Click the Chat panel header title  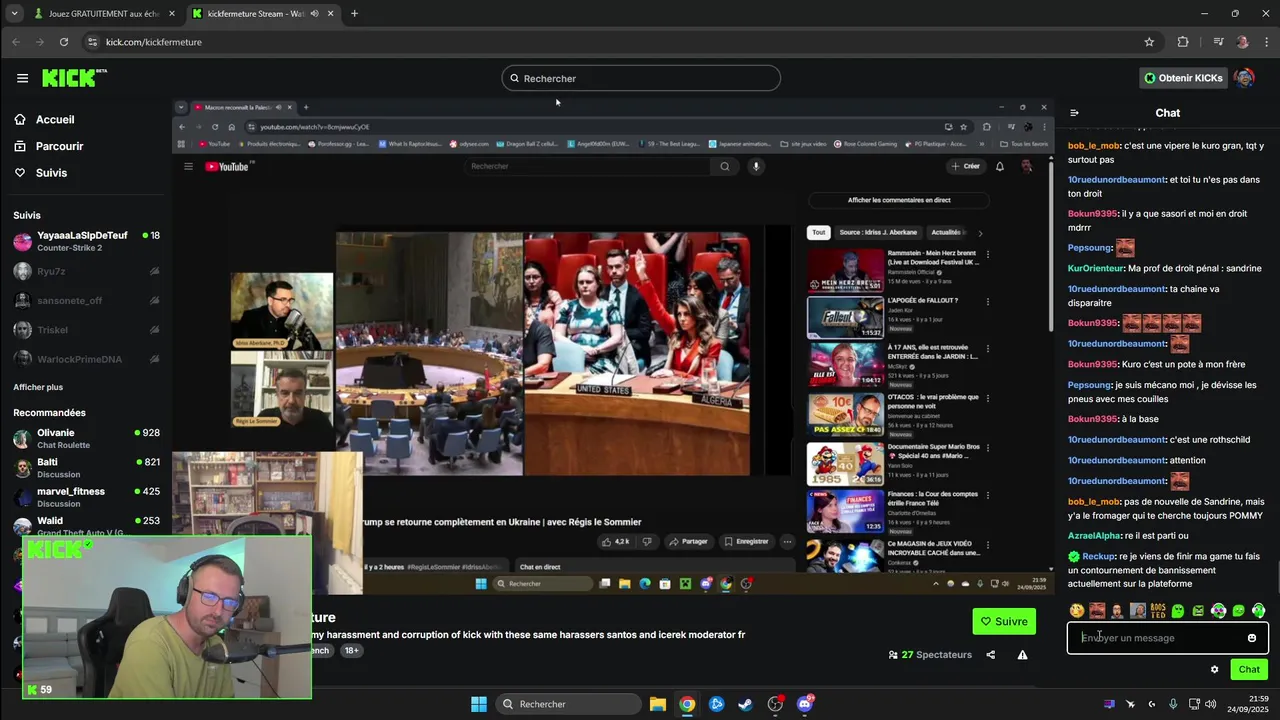[x=1168, y=113]
